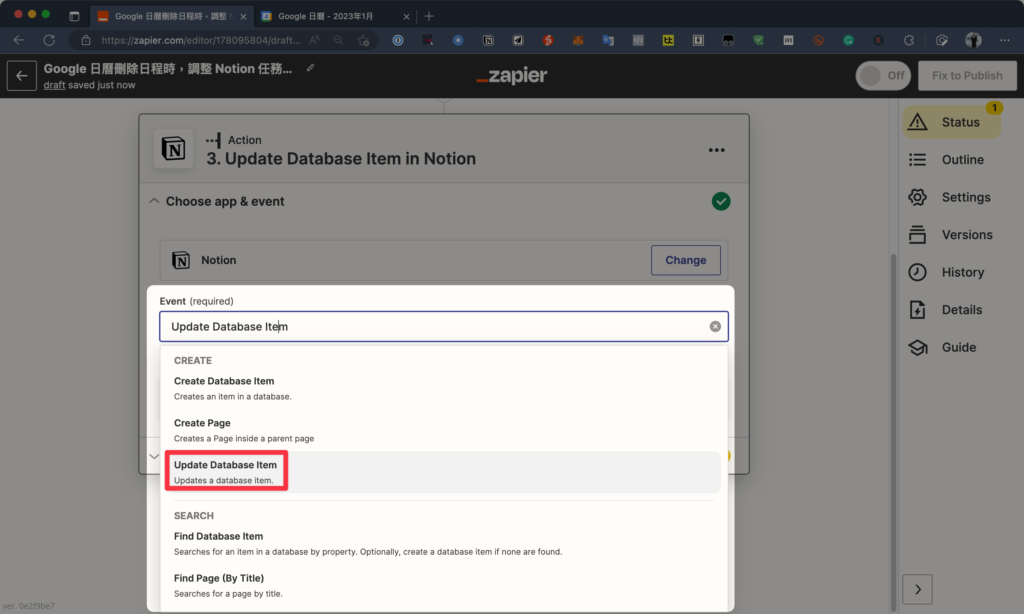The width and height of the screenshot is (1024, 614).
Task: Click the Notion Web Clipper extension icon
Action: [x=488, y=40]
